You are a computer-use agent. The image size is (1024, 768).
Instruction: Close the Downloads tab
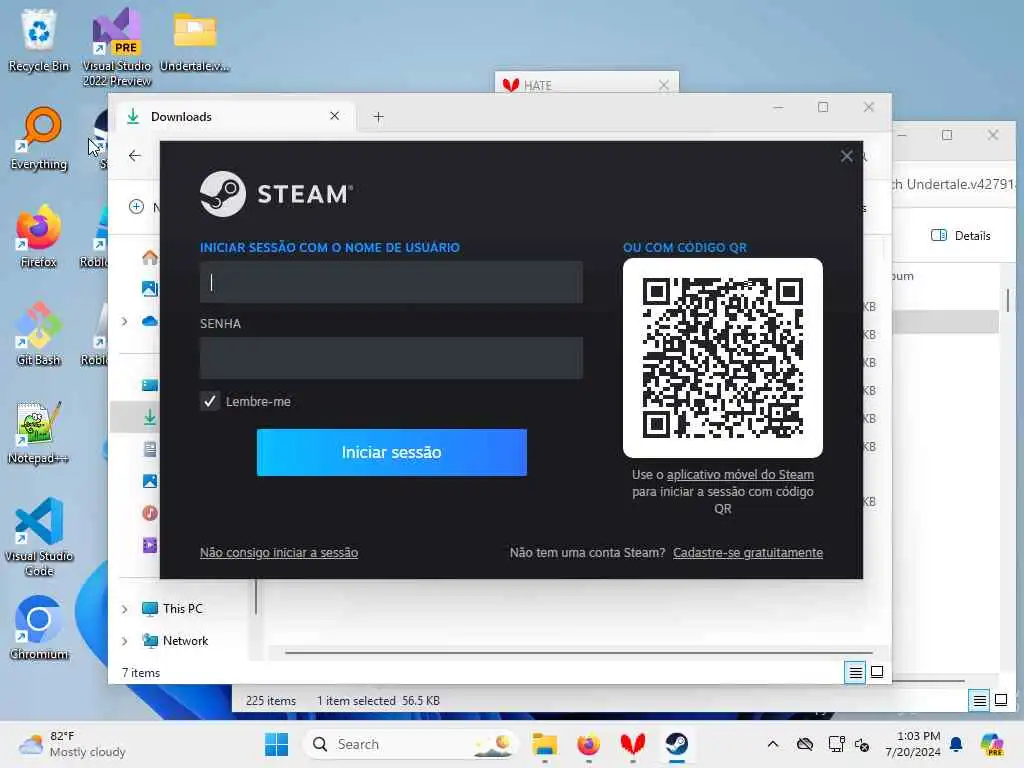coord(334,116)
